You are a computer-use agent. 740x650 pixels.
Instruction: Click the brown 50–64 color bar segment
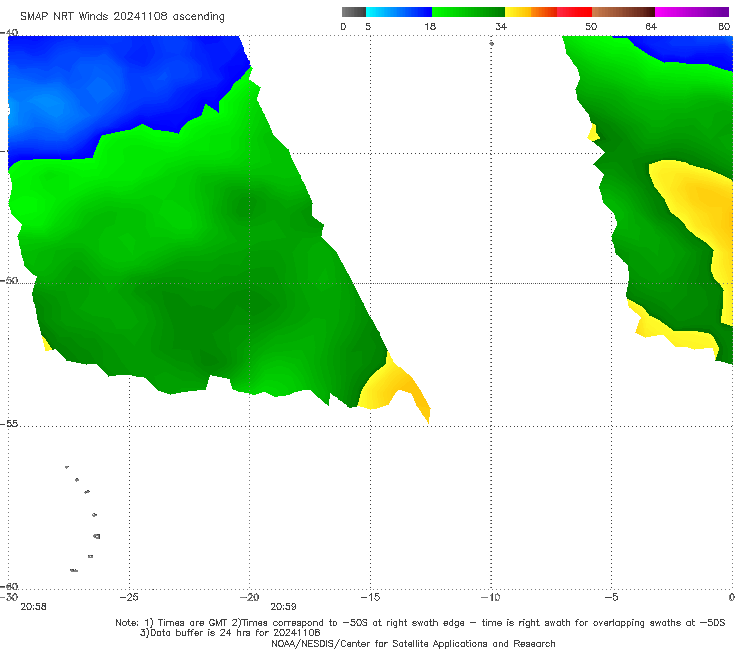click(623, 12)
